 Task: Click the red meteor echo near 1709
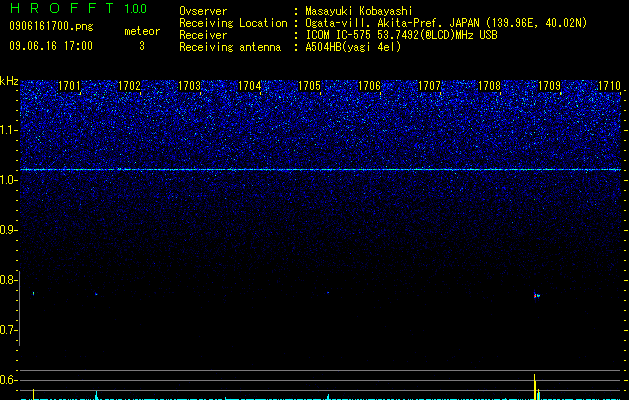coord(536,295)
